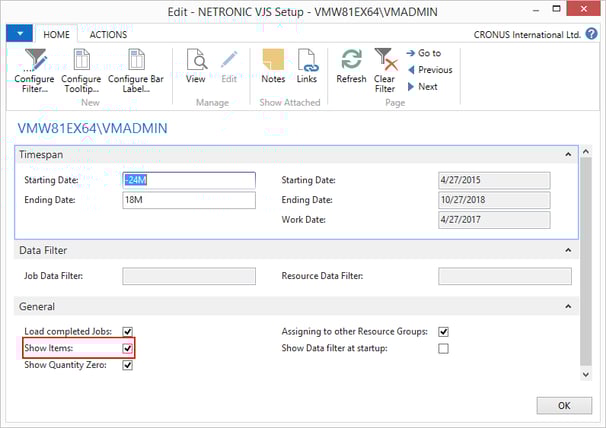The width and height of the screenshot is (606, 428).
Task: Click the View ribbon icon
Action: 196,66
